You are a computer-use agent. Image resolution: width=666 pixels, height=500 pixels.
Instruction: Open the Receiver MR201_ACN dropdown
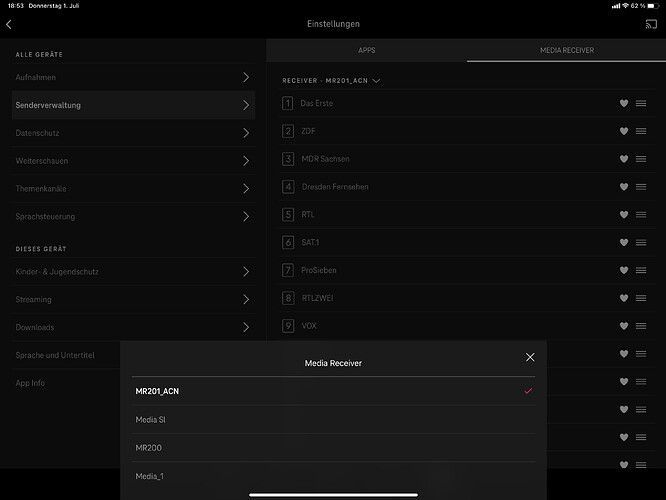point(331,81)
